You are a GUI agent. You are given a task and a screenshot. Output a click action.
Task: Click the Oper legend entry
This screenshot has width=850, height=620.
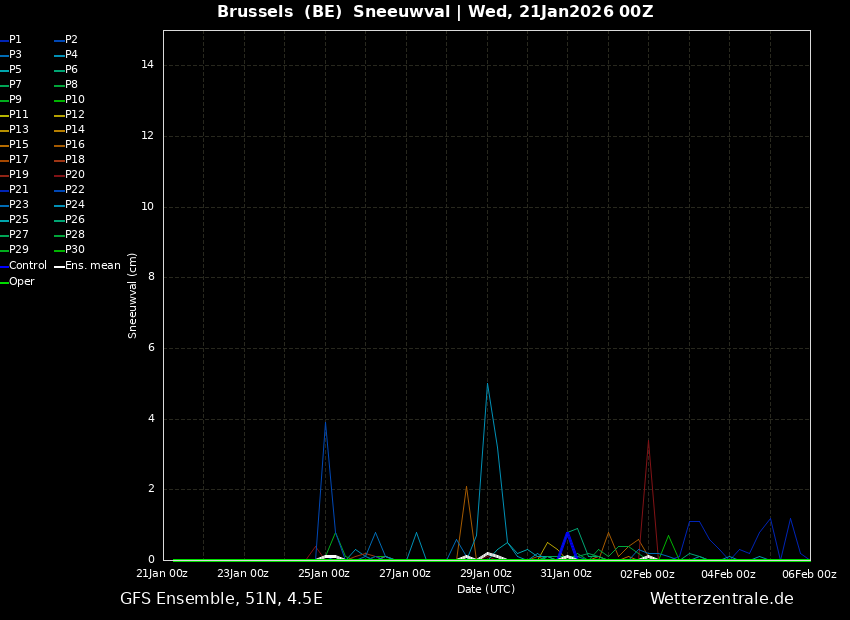tap(21, 282)
